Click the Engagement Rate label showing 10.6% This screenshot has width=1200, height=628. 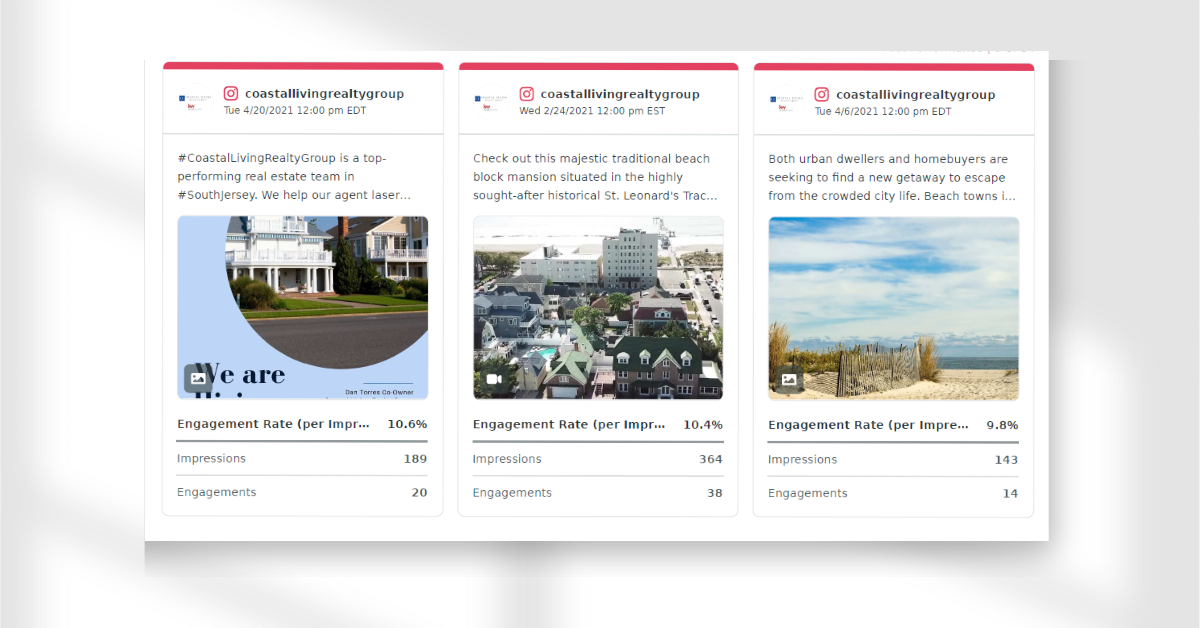coord(274,424)
